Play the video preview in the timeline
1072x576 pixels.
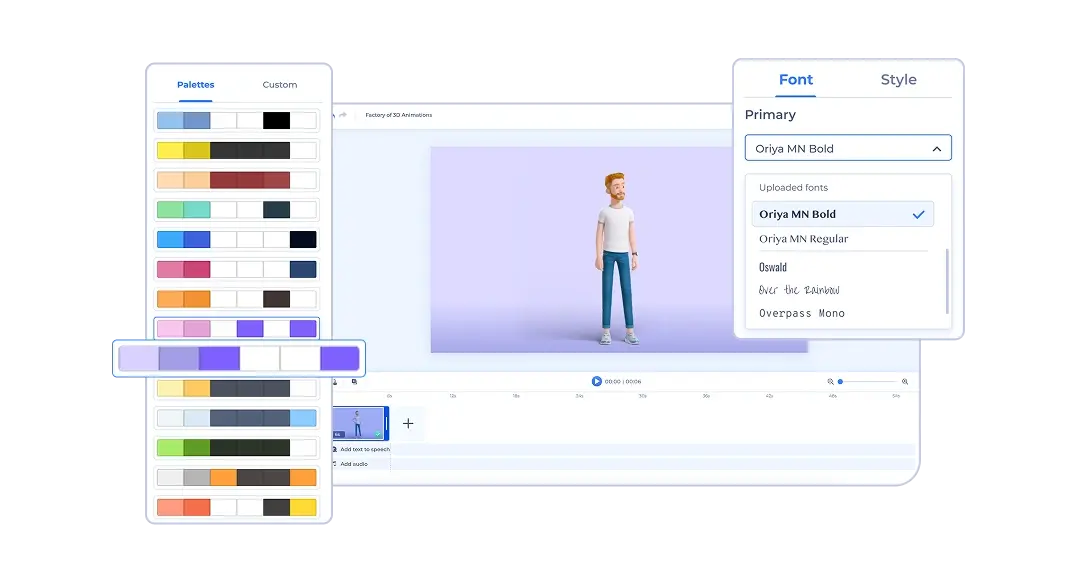click(x=596, y=381)
